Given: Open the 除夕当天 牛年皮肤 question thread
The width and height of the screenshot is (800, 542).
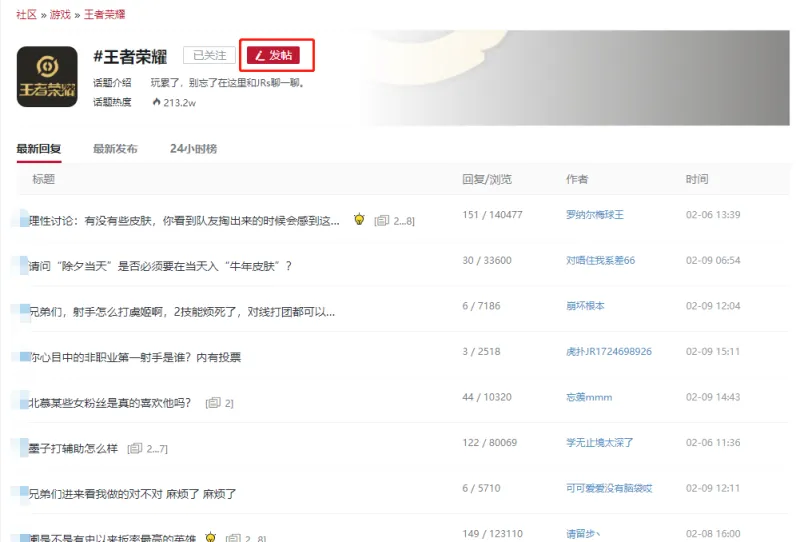Looking at the screenshot, I should pyautogui.click(x=160, y=266).
